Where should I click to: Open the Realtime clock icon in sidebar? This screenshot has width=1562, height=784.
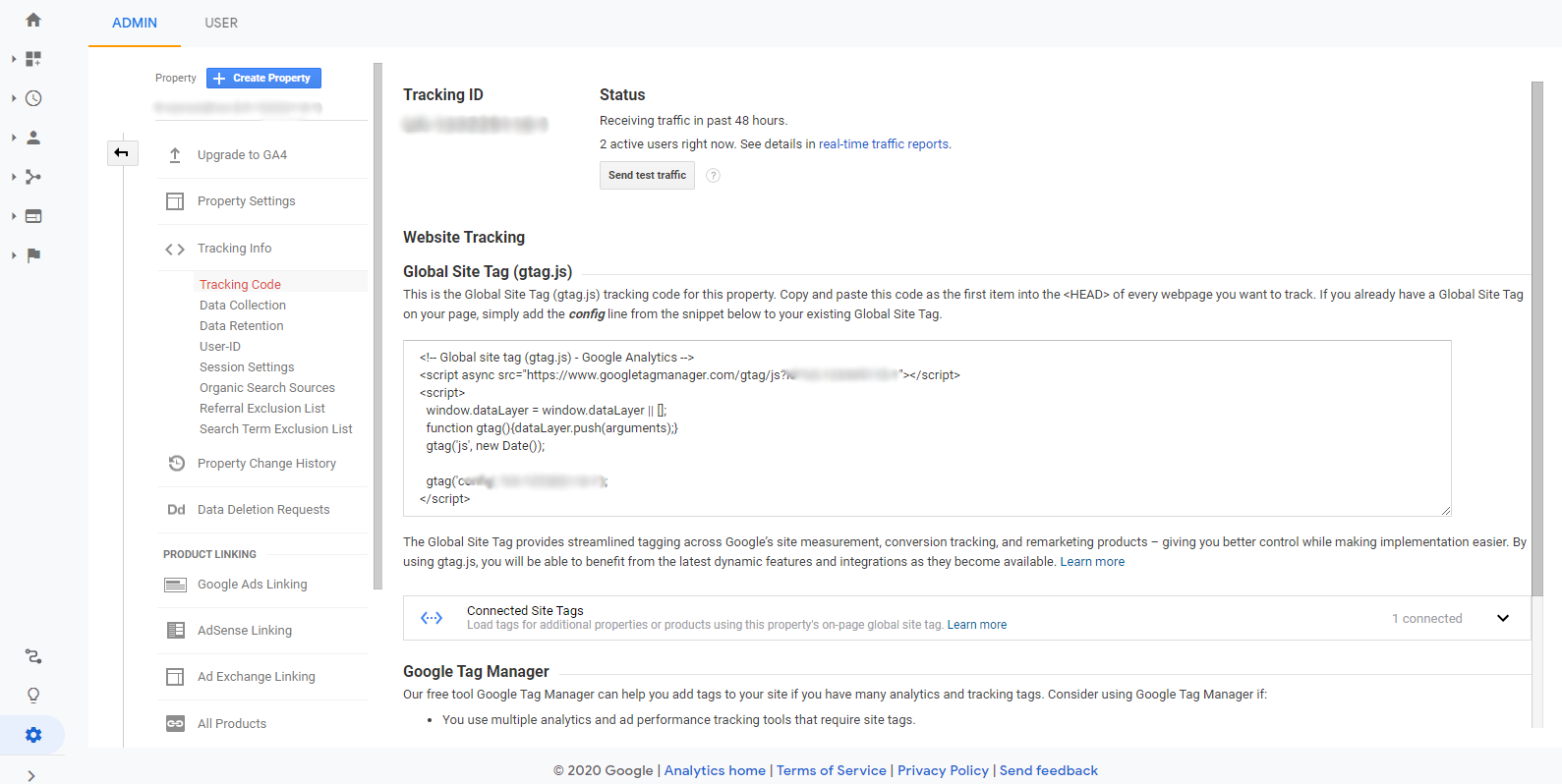[33, 98]
